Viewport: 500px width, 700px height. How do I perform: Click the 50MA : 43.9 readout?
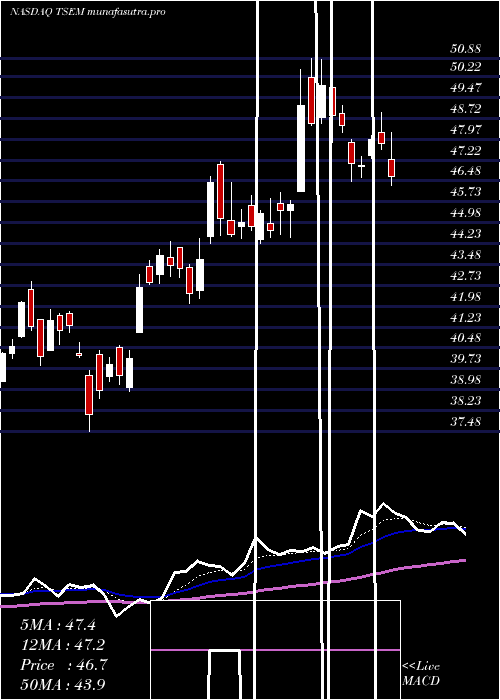click(x=63, y=684)
